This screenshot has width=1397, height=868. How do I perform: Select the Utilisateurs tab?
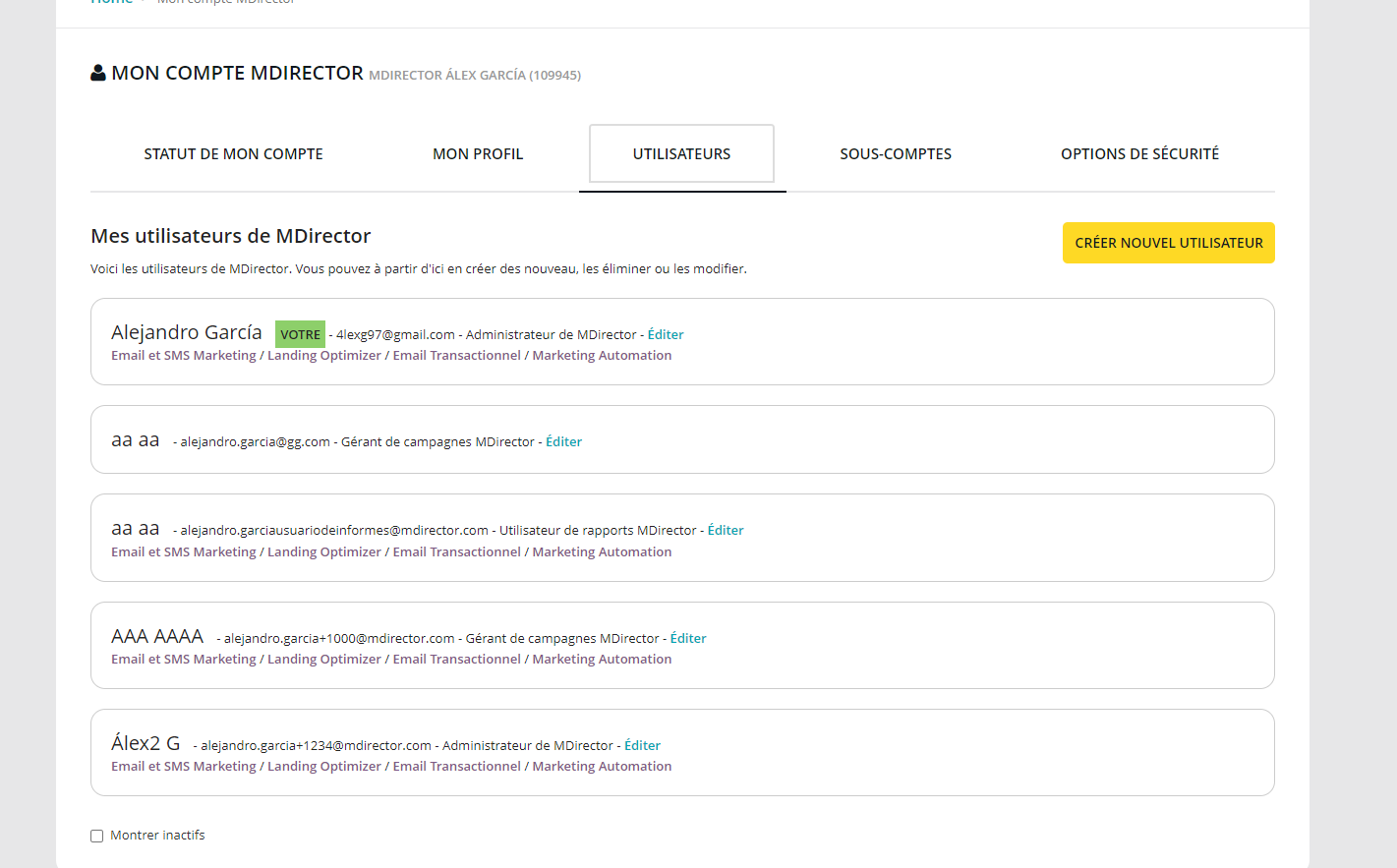click(x=681, y=154)
